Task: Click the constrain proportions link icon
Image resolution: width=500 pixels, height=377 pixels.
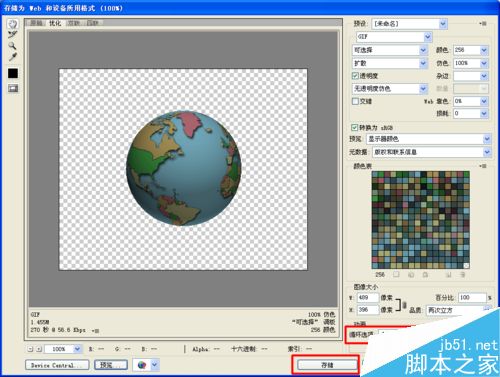Action: coord(404,305)
